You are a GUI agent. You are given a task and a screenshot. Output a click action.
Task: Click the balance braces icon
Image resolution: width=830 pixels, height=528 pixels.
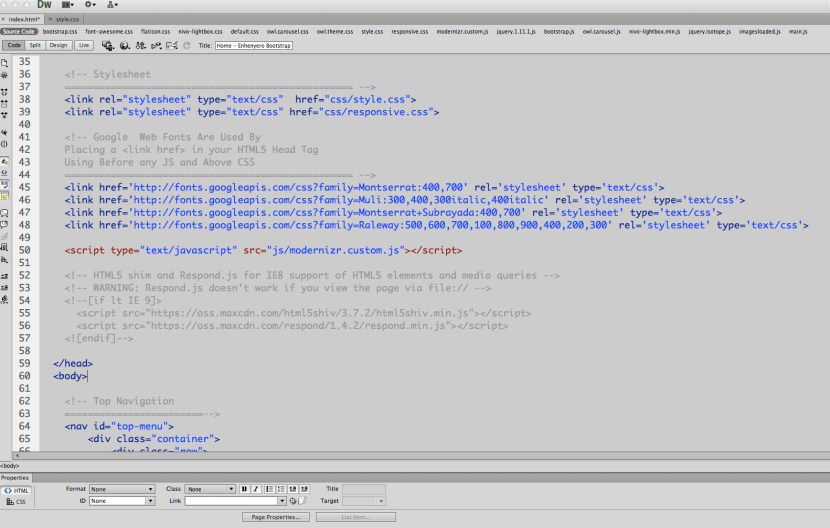[4, 144]
